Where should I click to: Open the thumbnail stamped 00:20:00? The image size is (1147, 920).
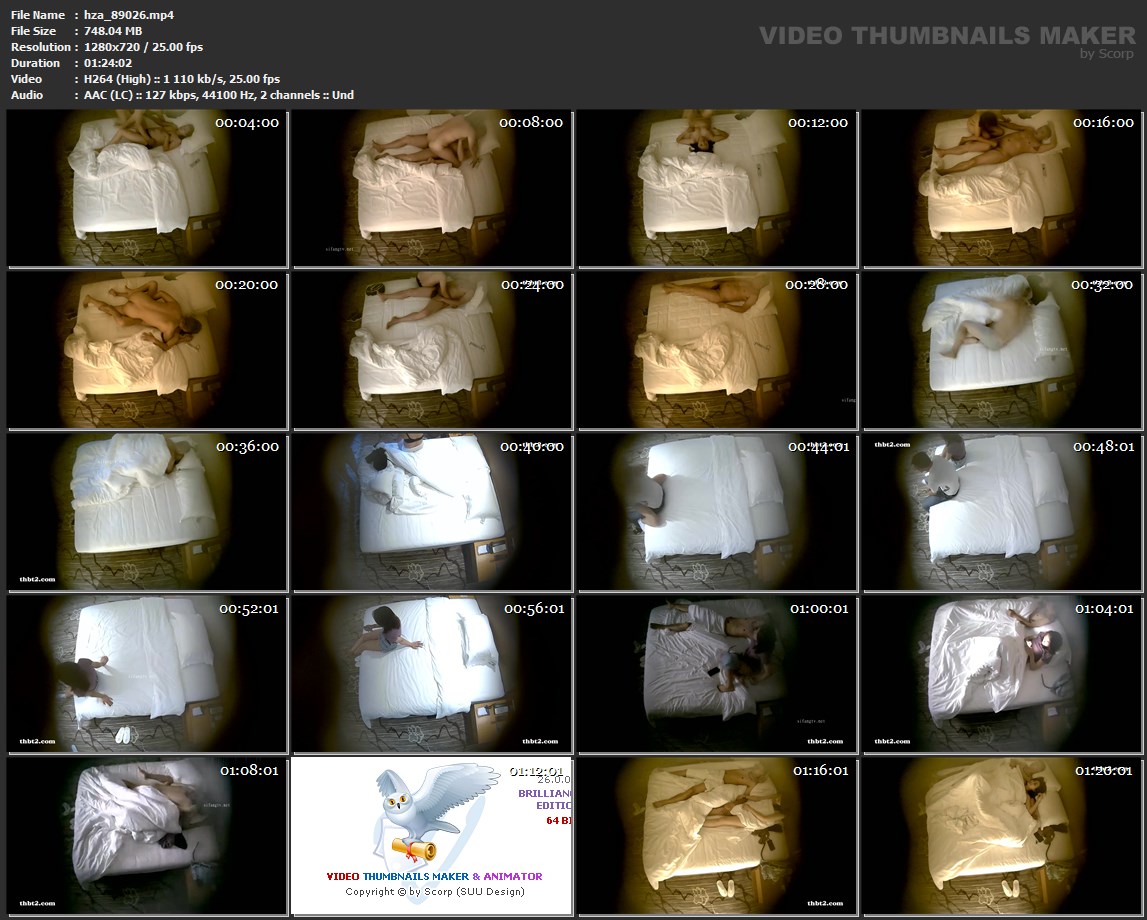click(x=147, y=350)
